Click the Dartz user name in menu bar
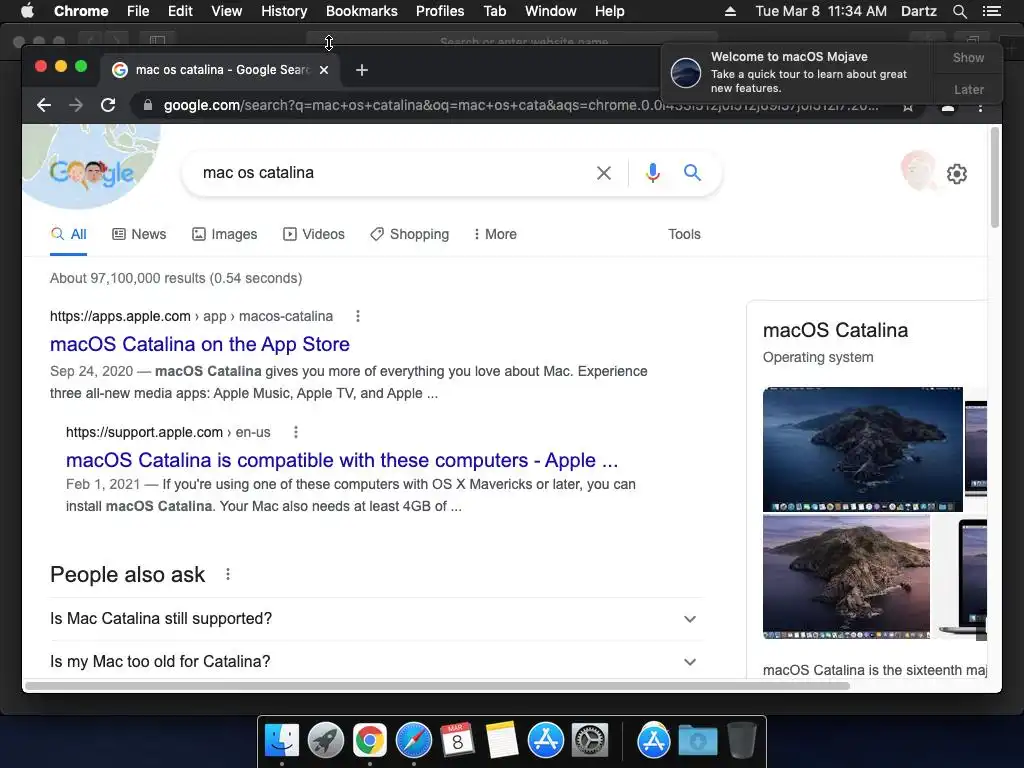Image resolution: width=1024 pixels, height=768 pixels. pos(918,11)
